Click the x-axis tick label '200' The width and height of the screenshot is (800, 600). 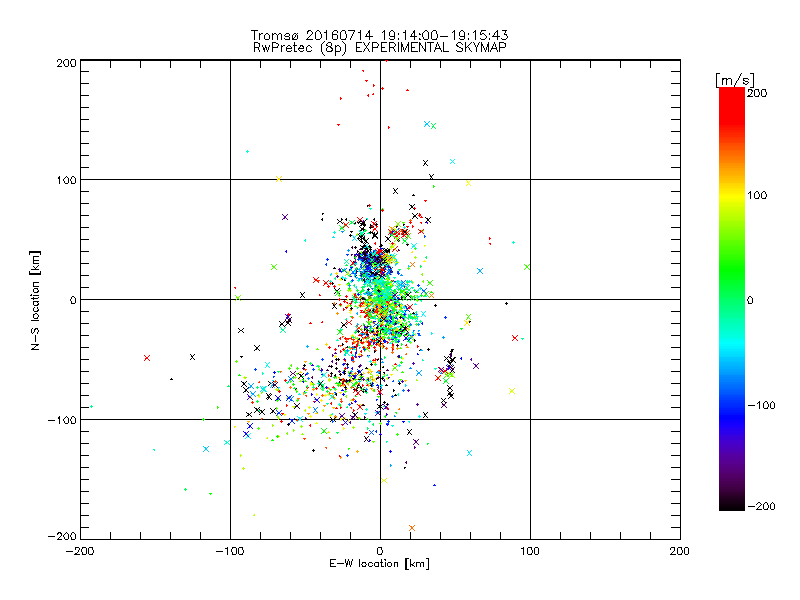[x=680, y=551]
